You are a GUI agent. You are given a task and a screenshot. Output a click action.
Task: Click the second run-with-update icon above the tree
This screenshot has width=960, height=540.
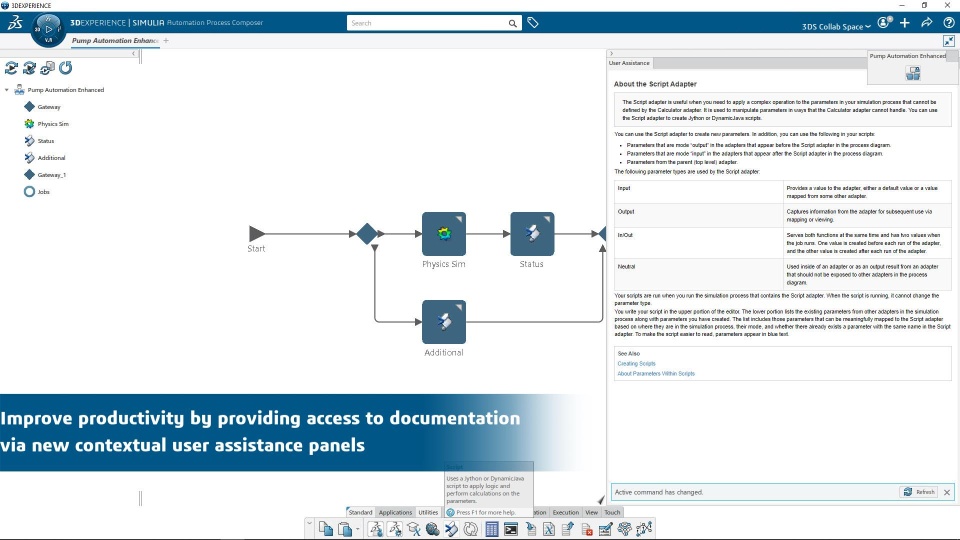pyautogui.click(x=29, y=67)
